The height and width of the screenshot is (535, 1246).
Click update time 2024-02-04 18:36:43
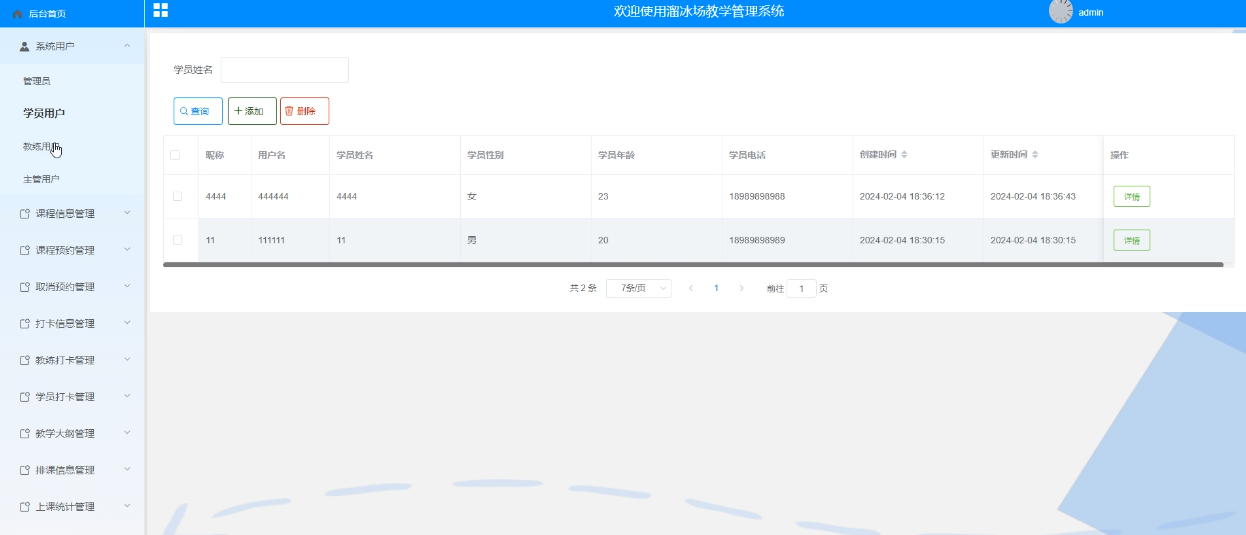click(1033, 196)
